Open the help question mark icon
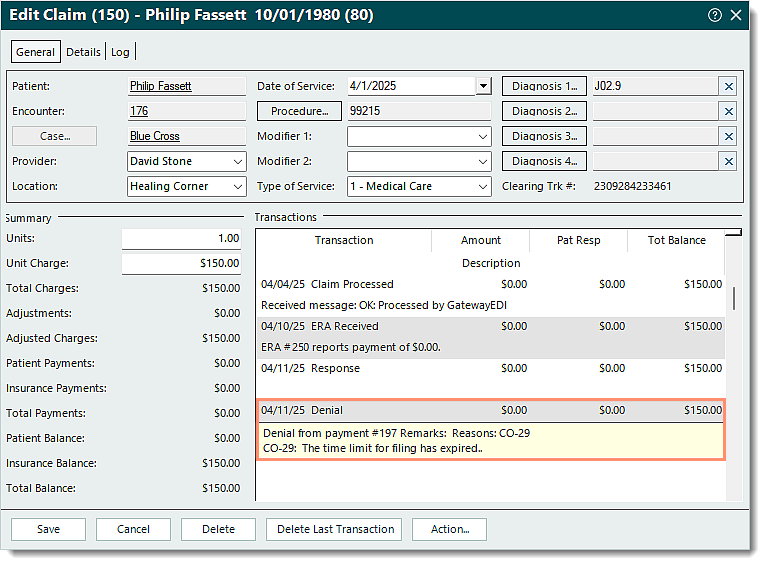 coord(715,15)
